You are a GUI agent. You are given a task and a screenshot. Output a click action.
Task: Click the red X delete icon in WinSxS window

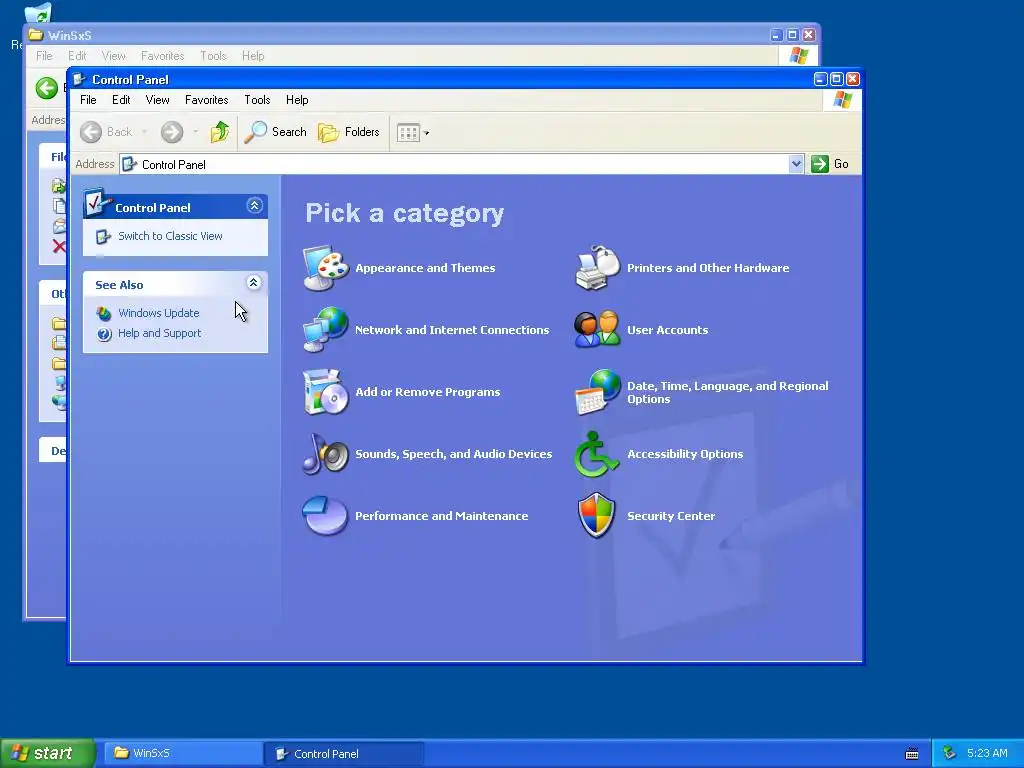pyautogui.click(x=59, y=246)
